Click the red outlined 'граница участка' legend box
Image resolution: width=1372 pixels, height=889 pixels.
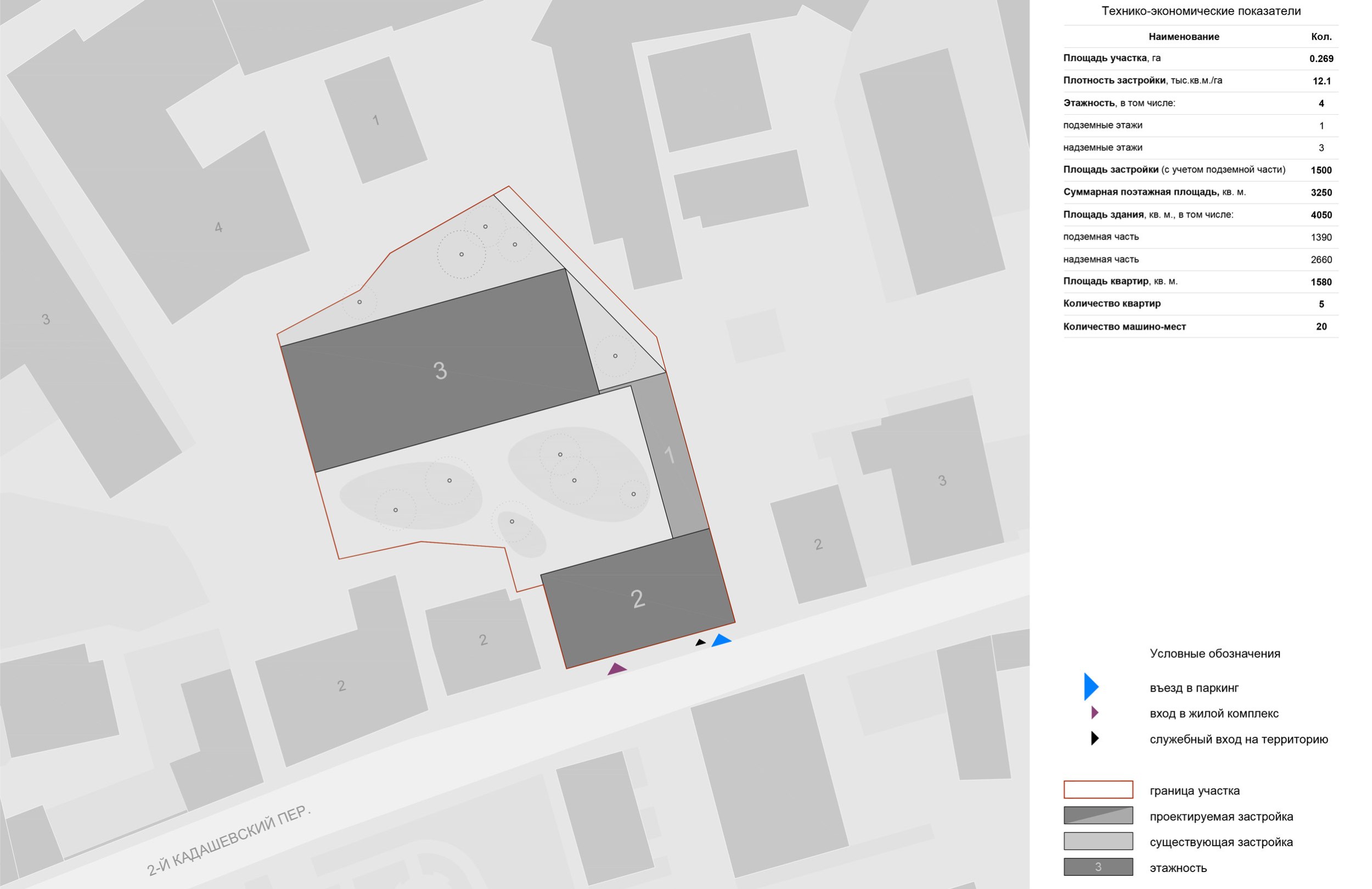(1098, 790)
